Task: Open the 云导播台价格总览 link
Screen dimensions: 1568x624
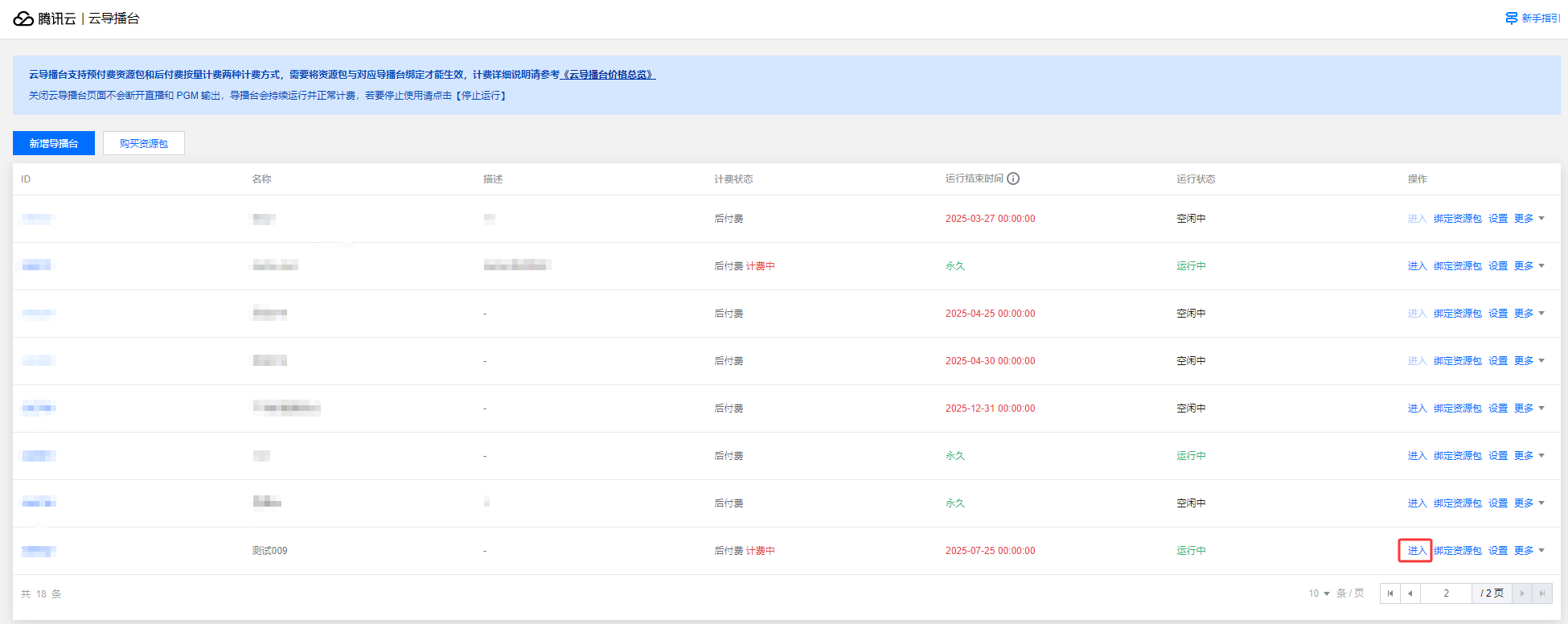Action: [608, 75]
